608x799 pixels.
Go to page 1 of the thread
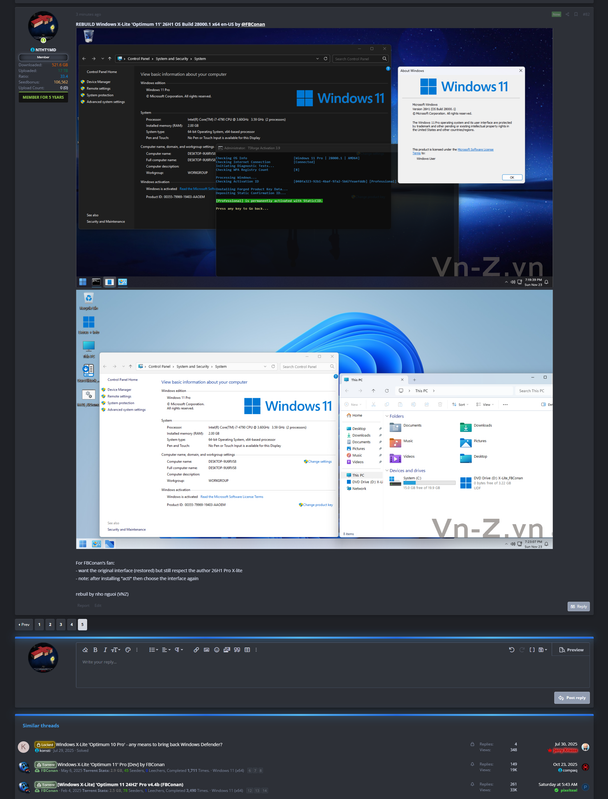(x=39, y=624)
